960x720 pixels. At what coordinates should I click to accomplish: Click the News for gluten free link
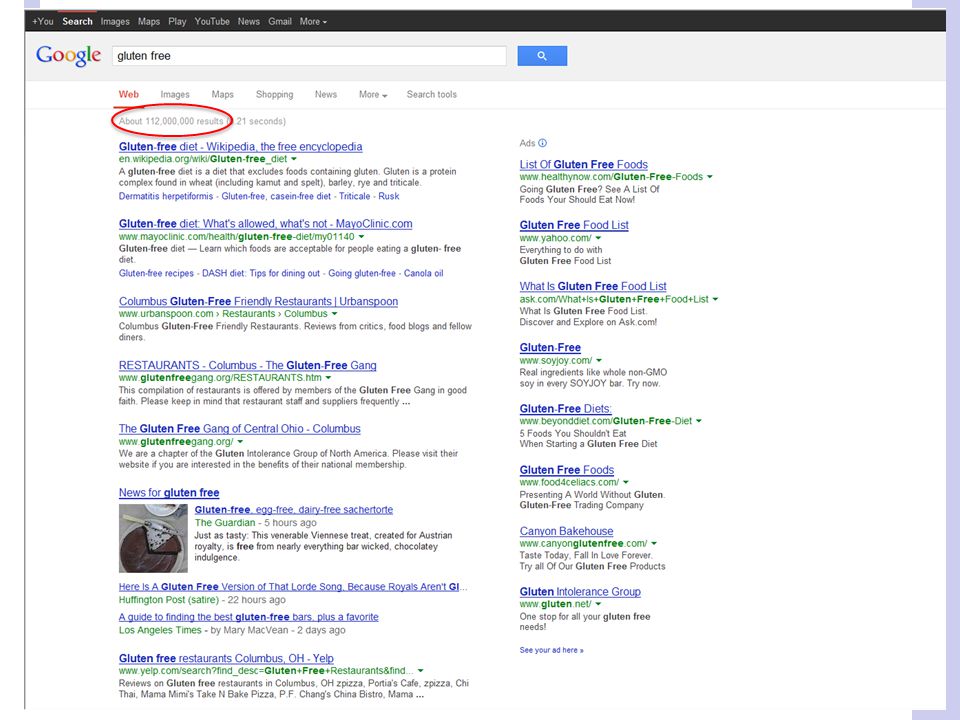coord(169,493)
